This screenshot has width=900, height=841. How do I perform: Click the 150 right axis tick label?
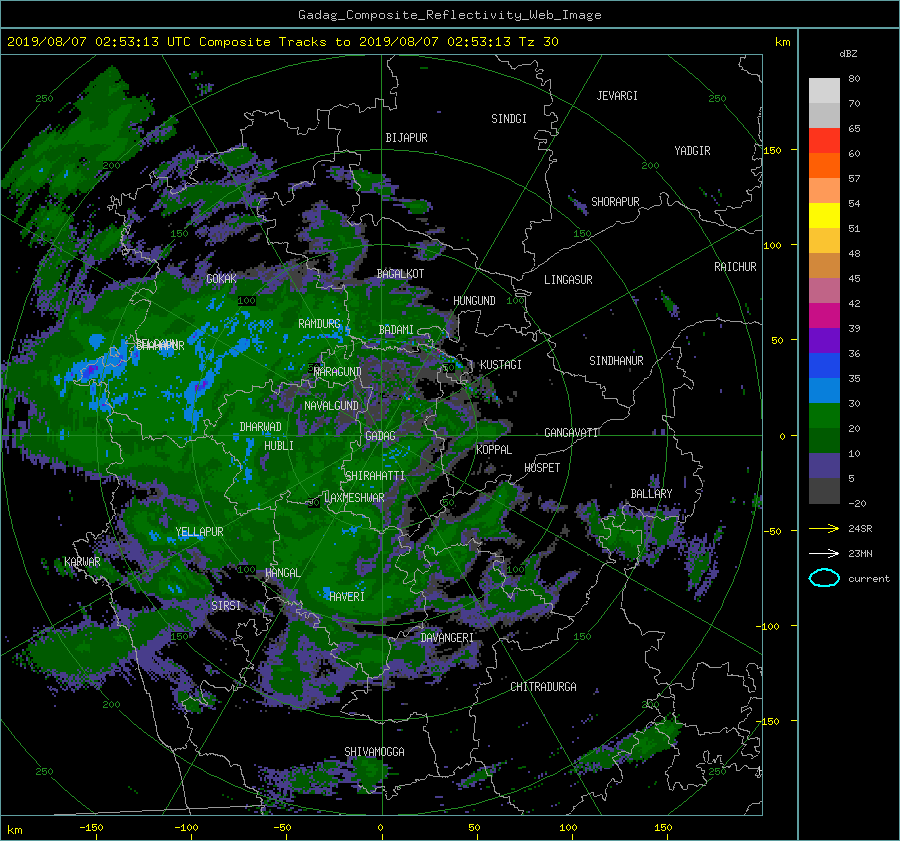pos(773,150)
